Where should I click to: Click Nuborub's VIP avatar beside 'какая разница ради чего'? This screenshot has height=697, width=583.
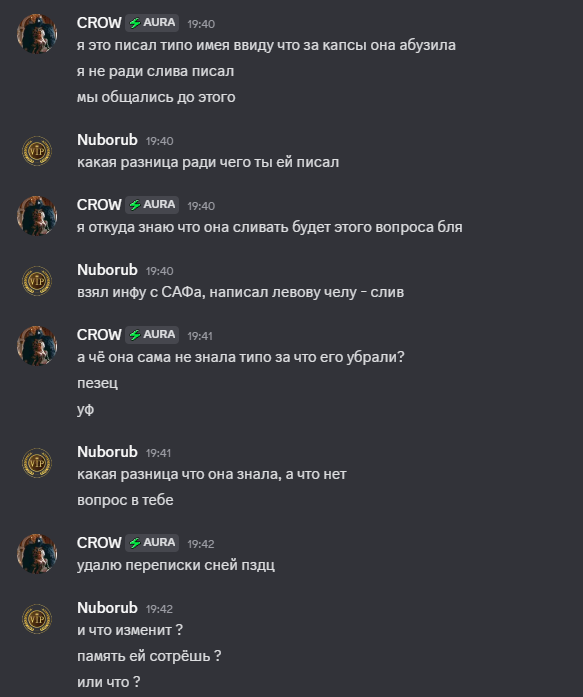(x=37, y=151)
